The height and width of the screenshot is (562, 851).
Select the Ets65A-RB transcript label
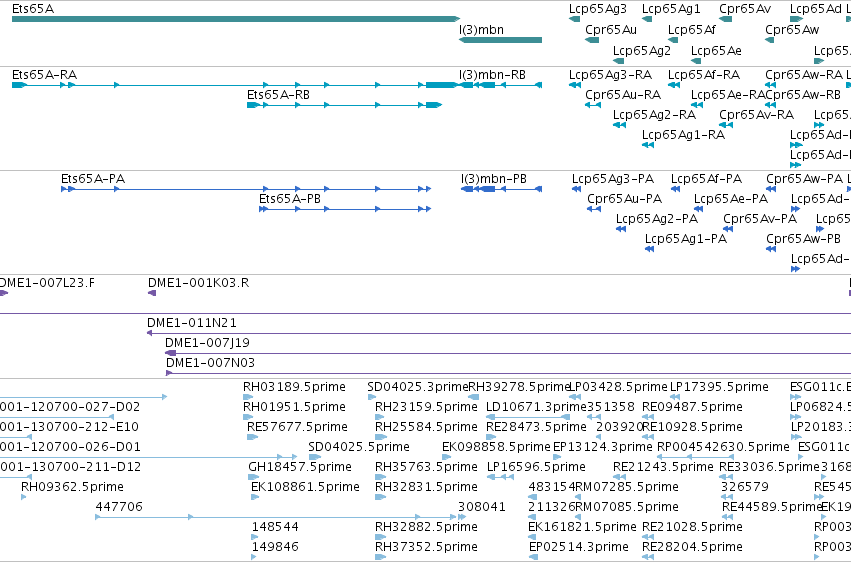pos(278,94)
